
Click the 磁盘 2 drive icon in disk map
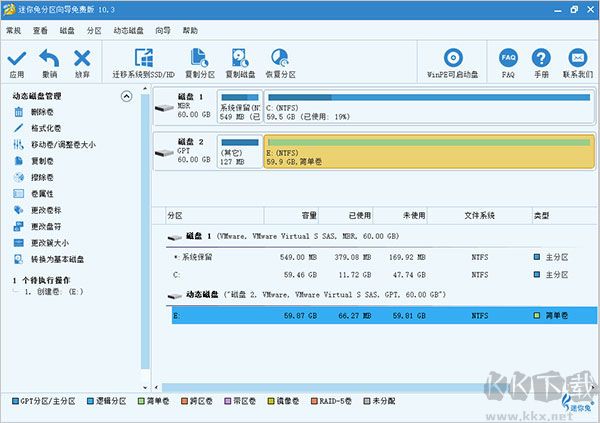coord(165,153)
